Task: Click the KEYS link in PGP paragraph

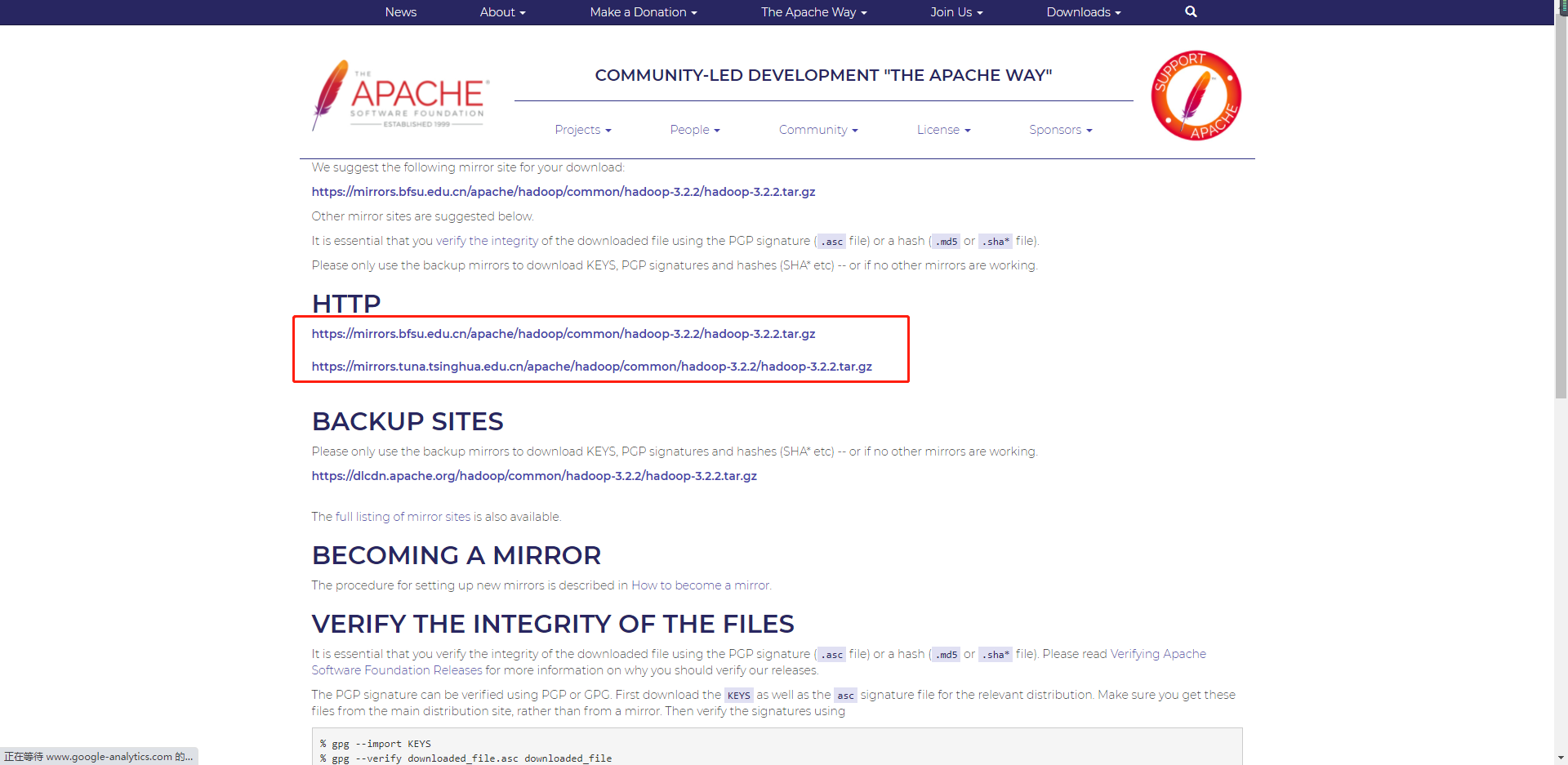Action: (x=739, y=696)
